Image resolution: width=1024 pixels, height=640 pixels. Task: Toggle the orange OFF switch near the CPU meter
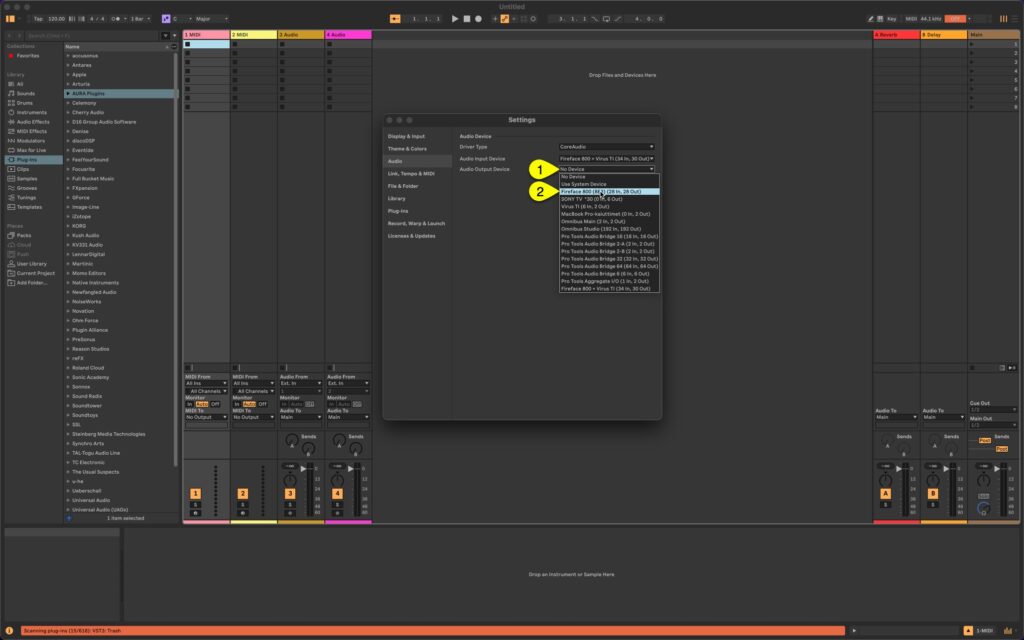point(954,18)
